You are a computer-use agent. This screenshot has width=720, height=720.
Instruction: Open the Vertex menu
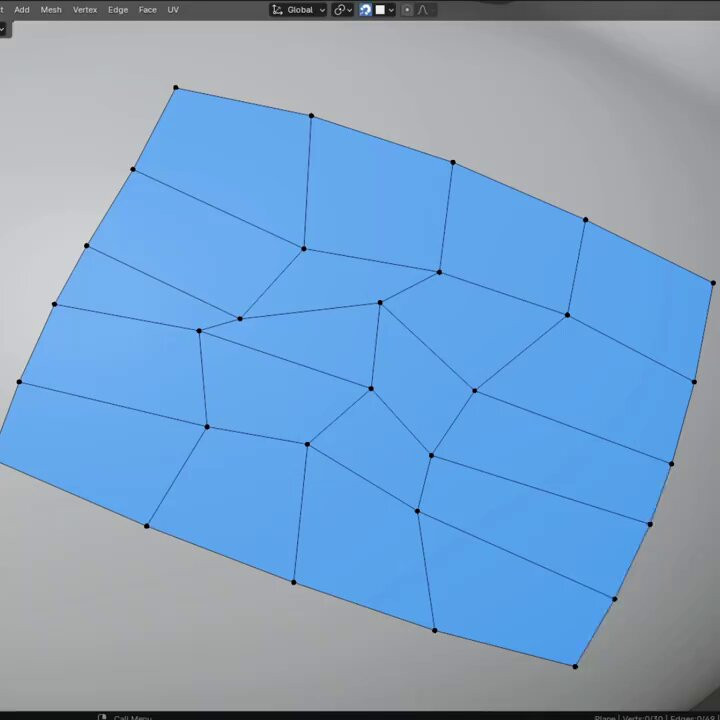pyautogui.click(x=85, y=10)
